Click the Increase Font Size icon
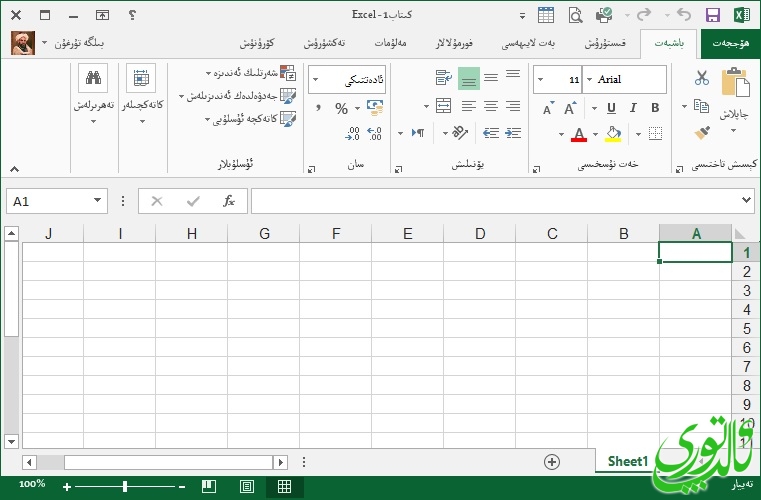This screenshot has width=761, height=500. tap(570, 108)
